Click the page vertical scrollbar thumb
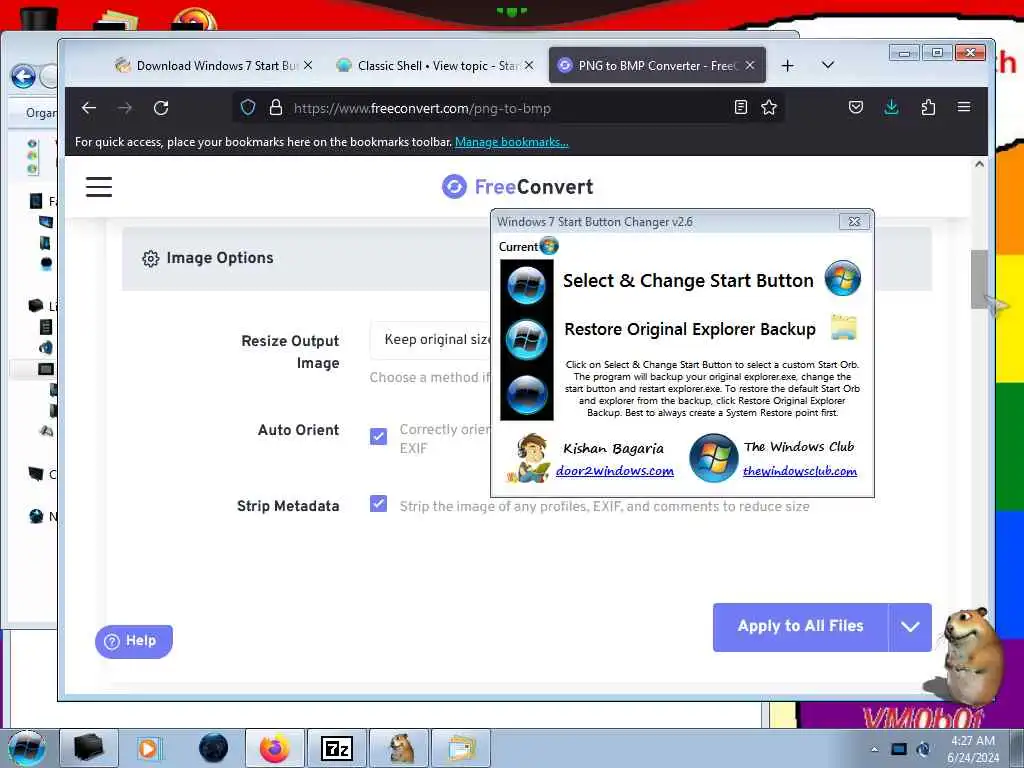The image size is (1024, 768). pos(979,279)
